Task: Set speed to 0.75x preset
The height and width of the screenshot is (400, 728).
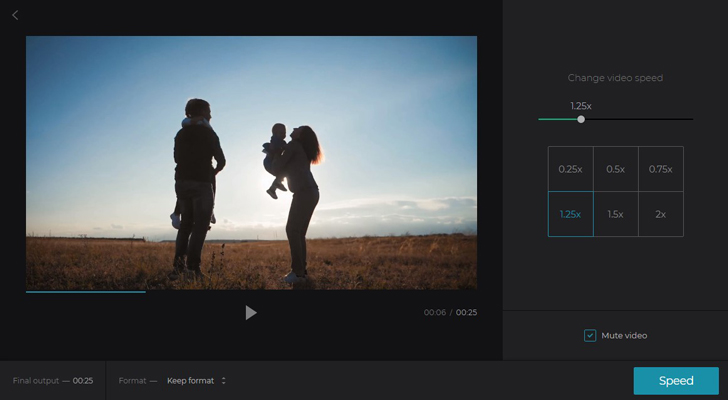Action: point(660,169)
